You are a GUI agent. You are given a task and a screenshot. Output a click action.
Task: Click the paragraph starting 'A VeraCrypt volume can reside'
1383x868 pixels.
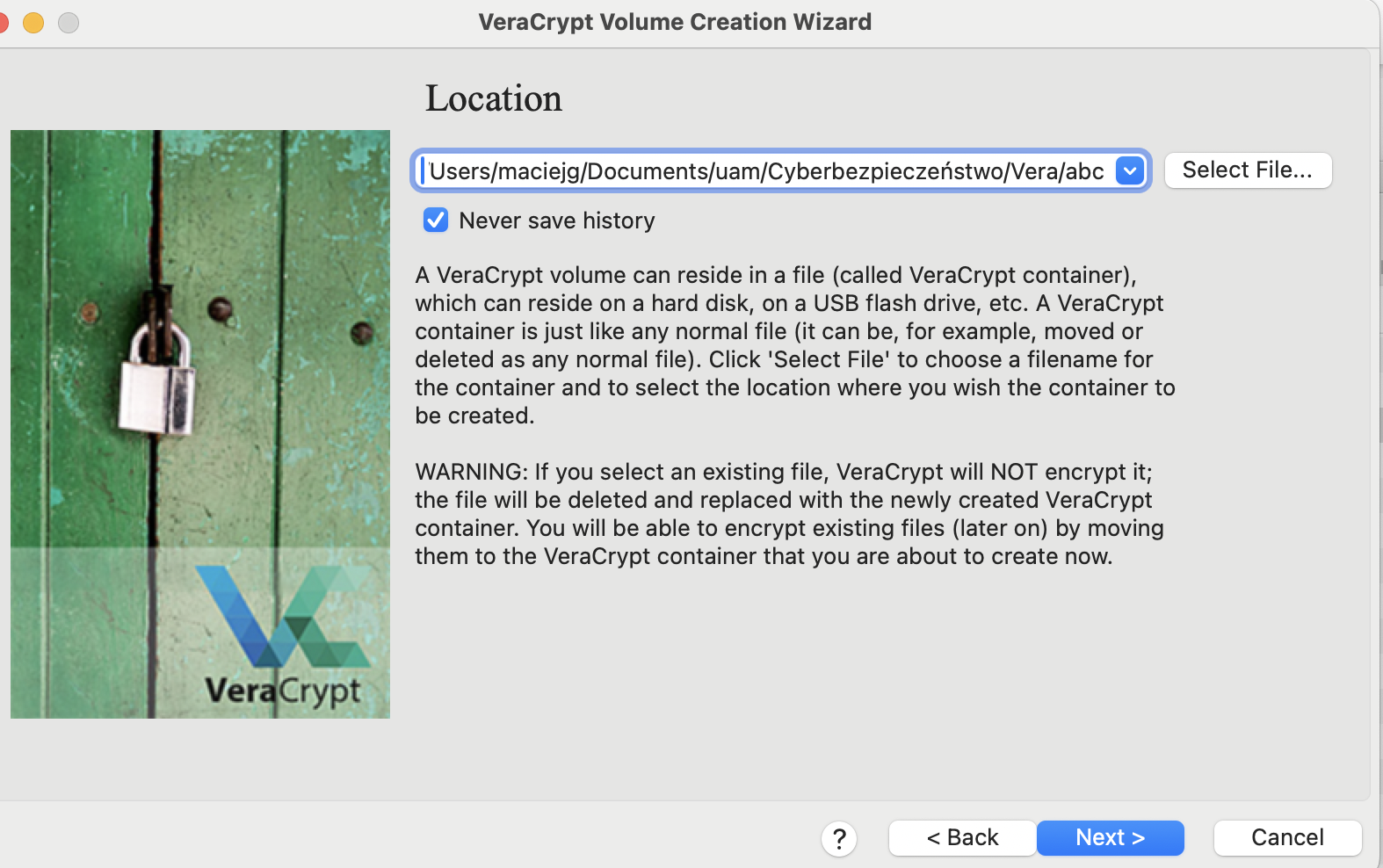point(795,345)
